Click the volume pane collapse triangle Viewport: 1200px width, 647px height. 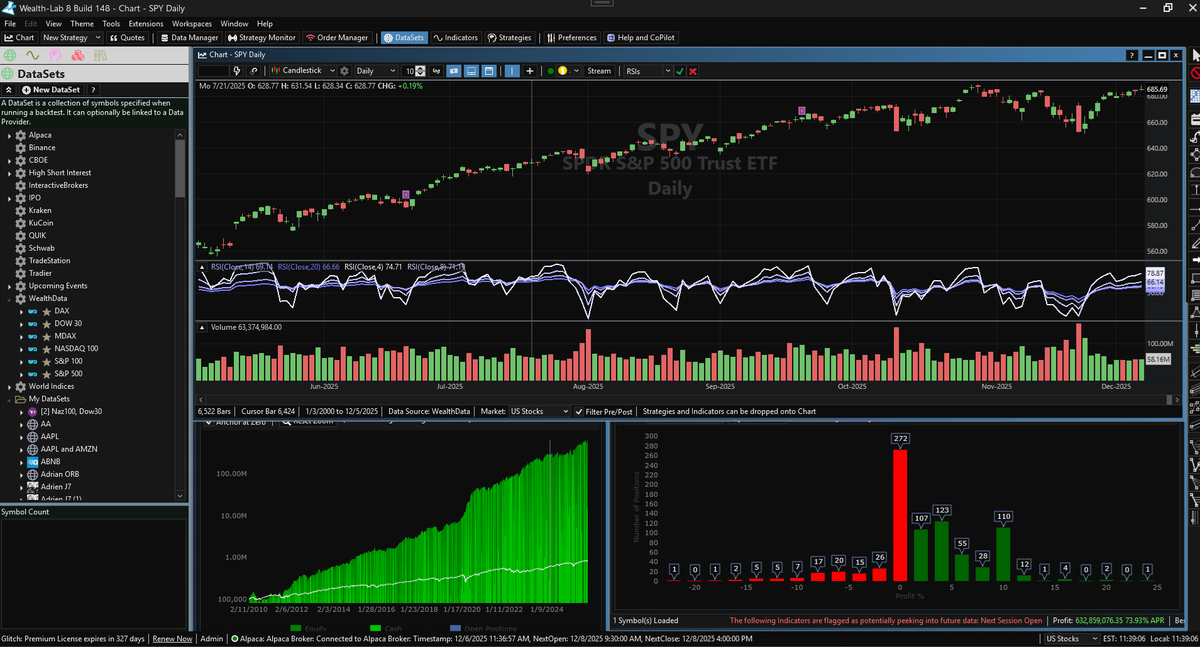click(x=203, y=327)
